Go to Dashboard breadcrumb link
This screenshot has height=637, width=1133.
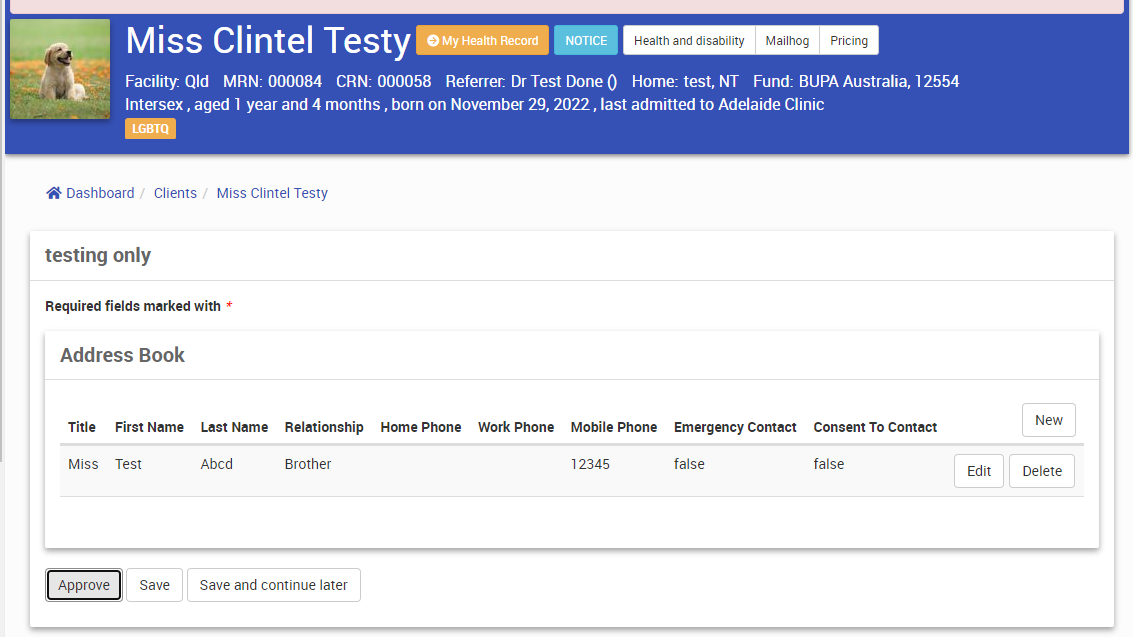pyautogui.click(x=100, y=193)
